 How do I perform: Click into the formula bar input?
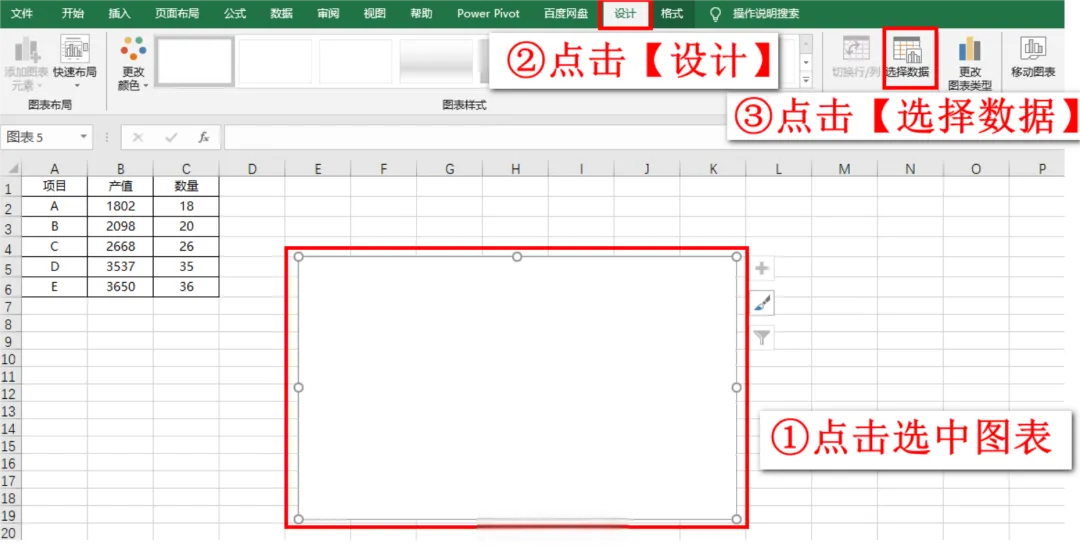tap(475, 137)
